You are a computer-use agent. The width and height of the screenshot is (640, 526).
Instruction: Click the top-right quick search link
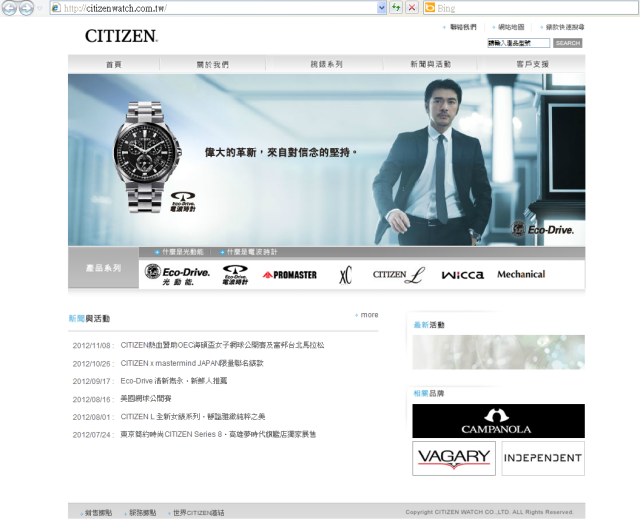[x=565, y=27]
